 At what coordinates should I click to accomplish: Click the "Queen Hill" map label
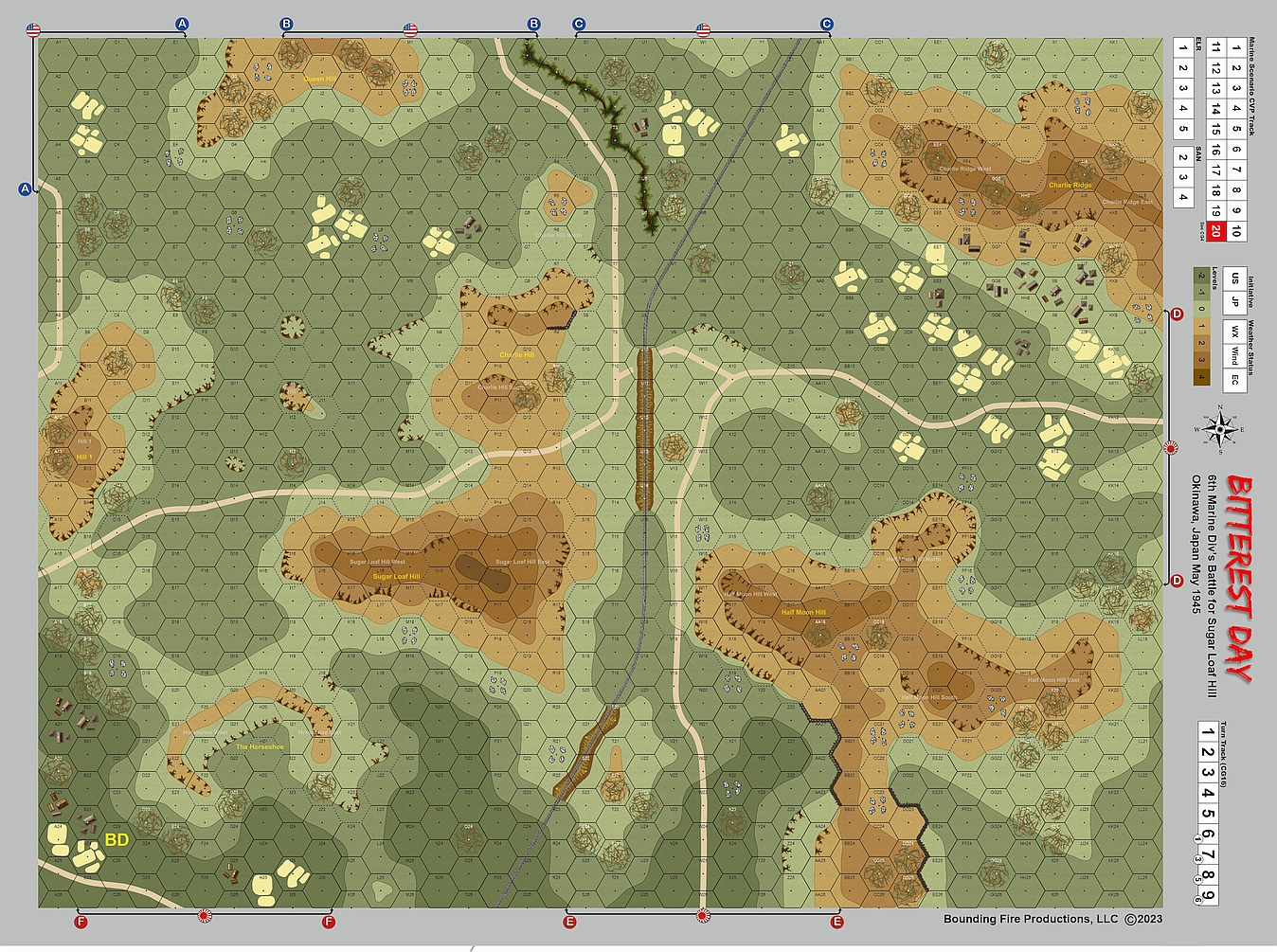pyautogui.click(x=320, y=79)
